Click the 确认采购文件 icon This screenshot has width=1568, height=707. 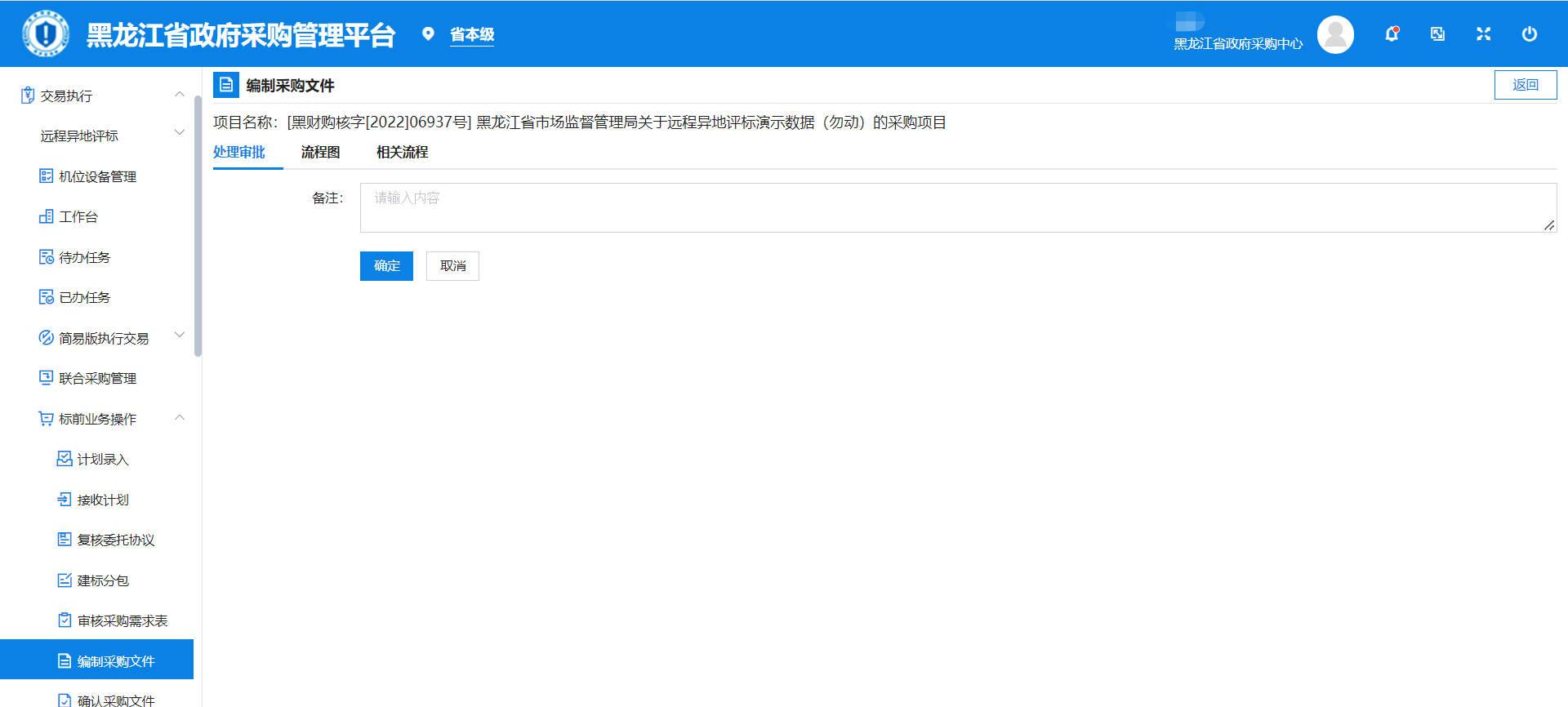65,700
